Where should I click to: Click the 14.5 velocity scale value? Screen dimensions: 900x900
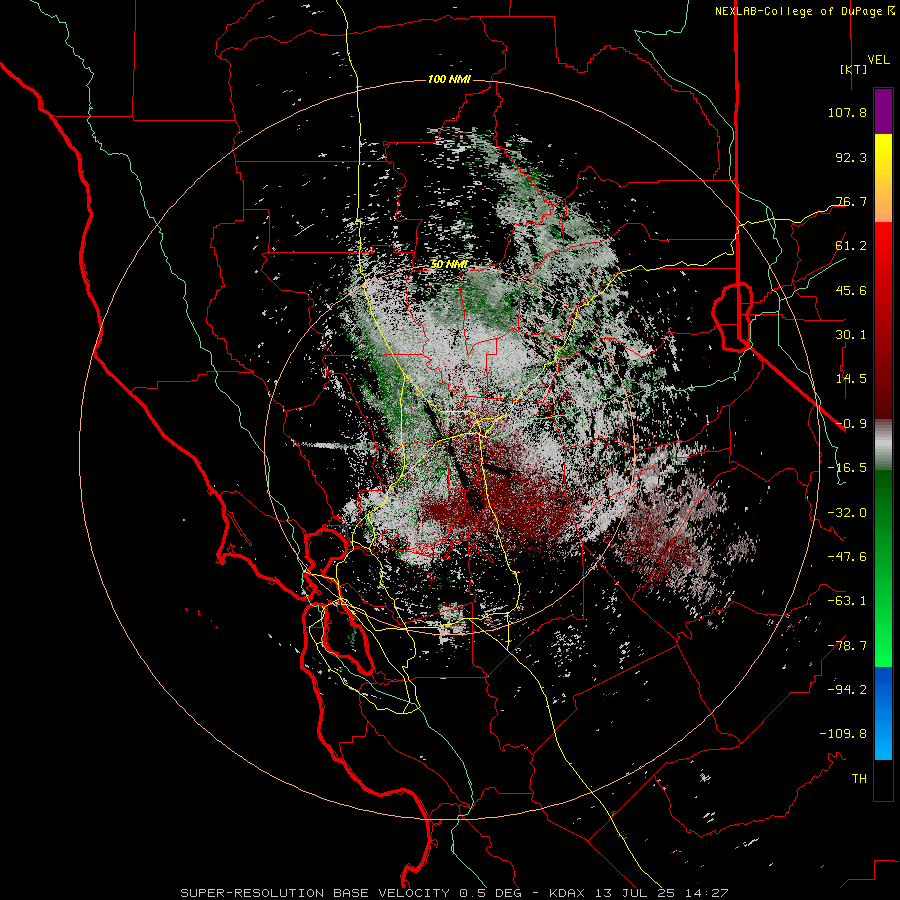point(851,379)
